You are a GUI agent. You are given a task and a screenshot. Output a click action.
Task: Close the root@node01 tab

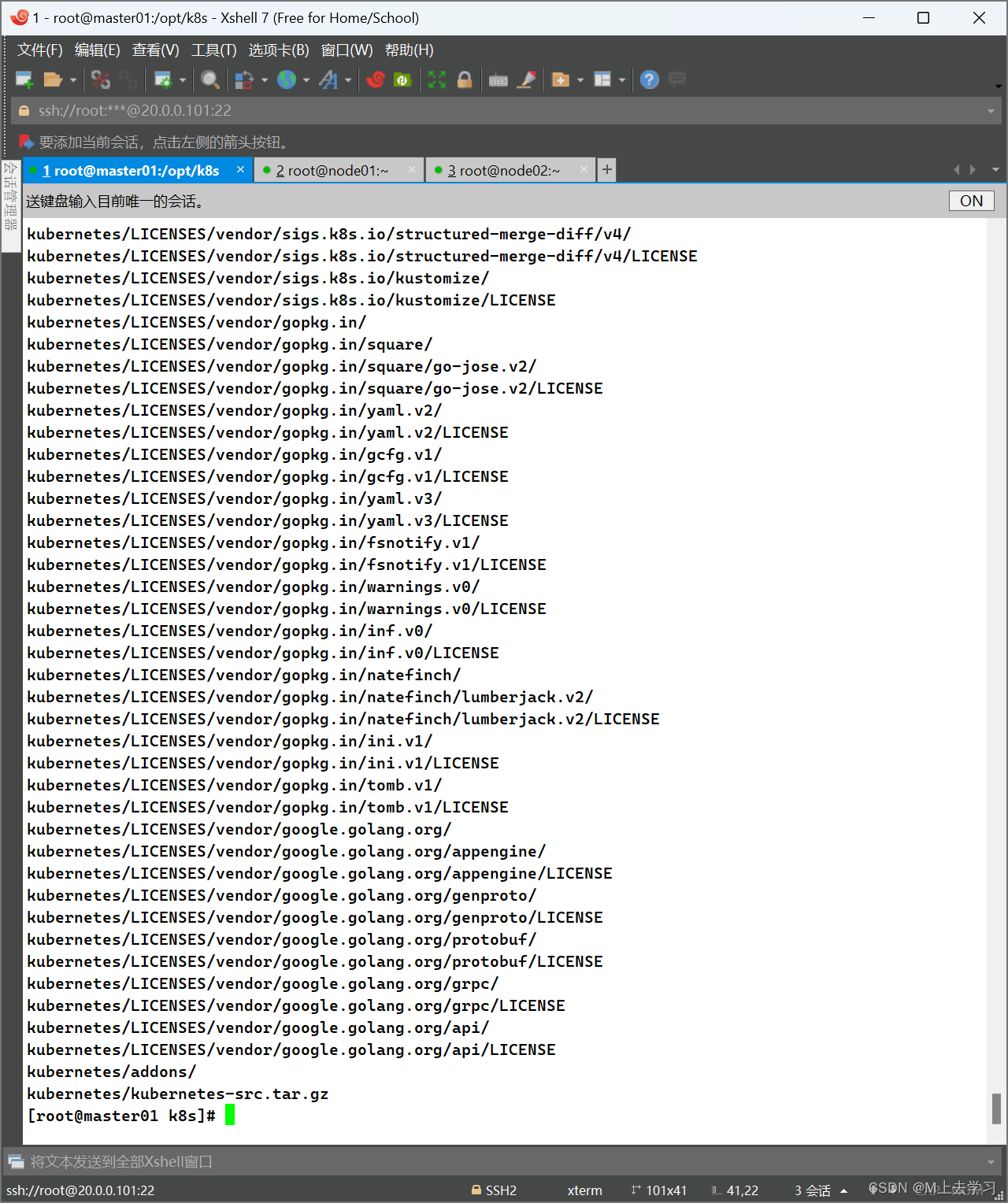click(x=413, y=170)
